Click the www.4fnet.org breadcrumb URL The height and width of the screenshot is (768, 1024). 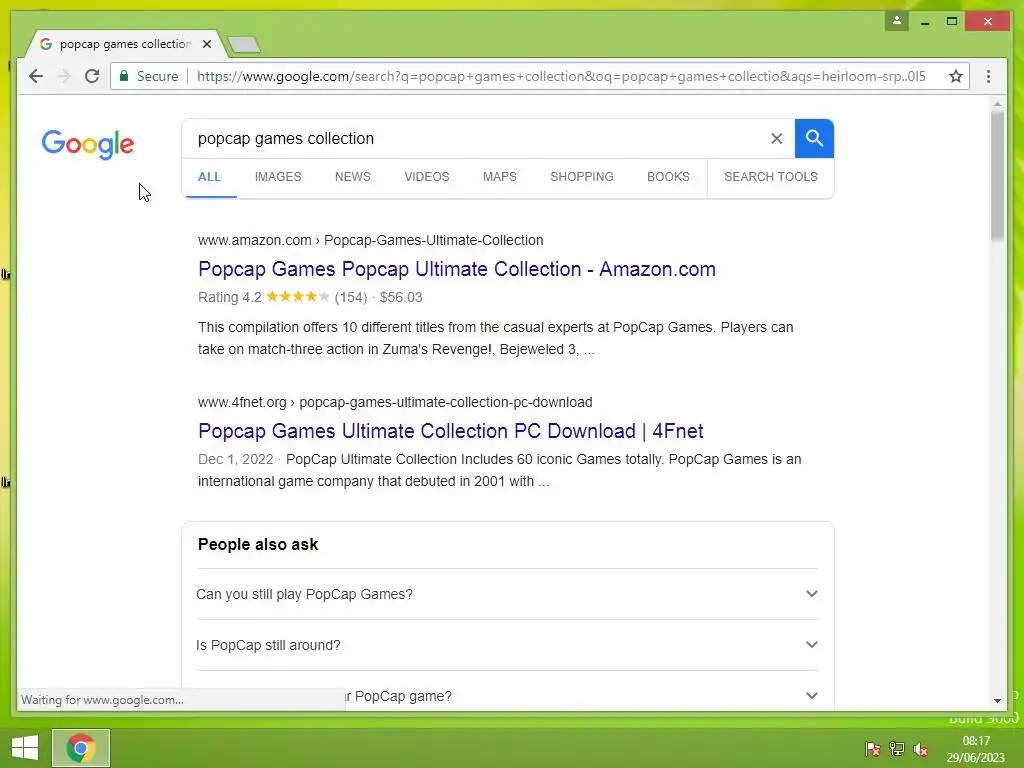coord(395,402)
